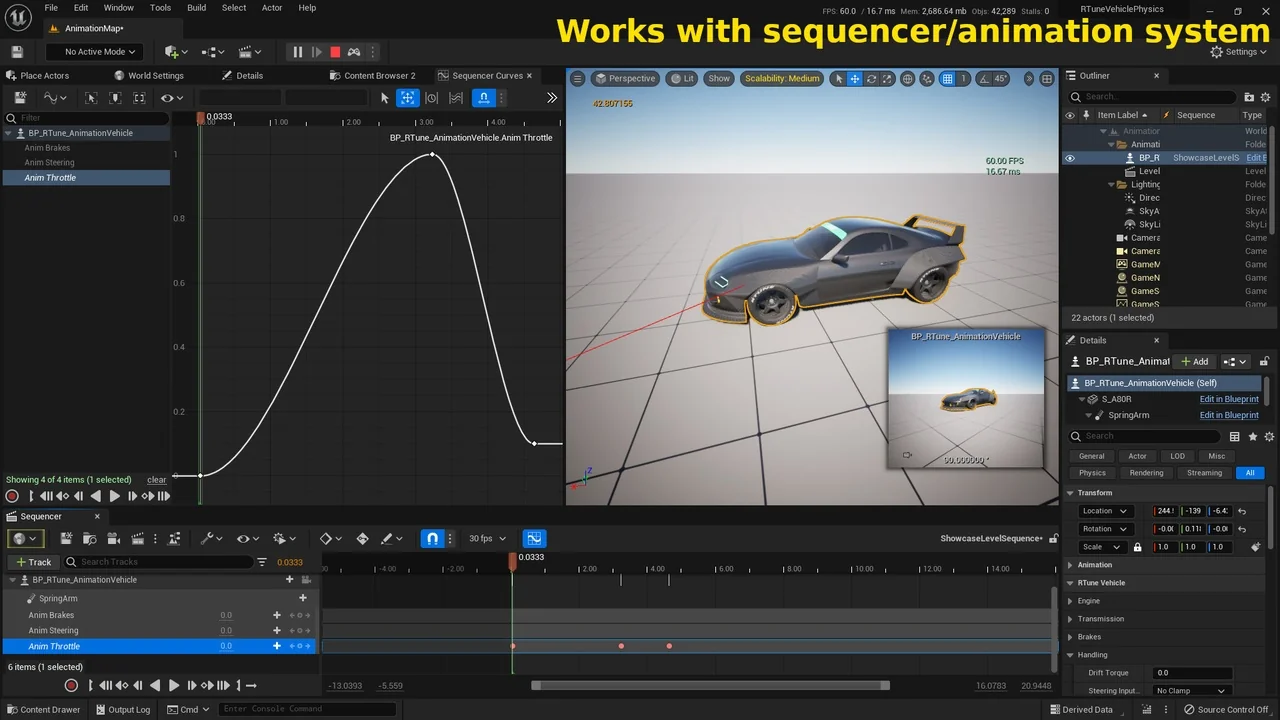Open the curve editor from Sequencer toolbar
This screenshot has width=1280, height=720.
534,539
